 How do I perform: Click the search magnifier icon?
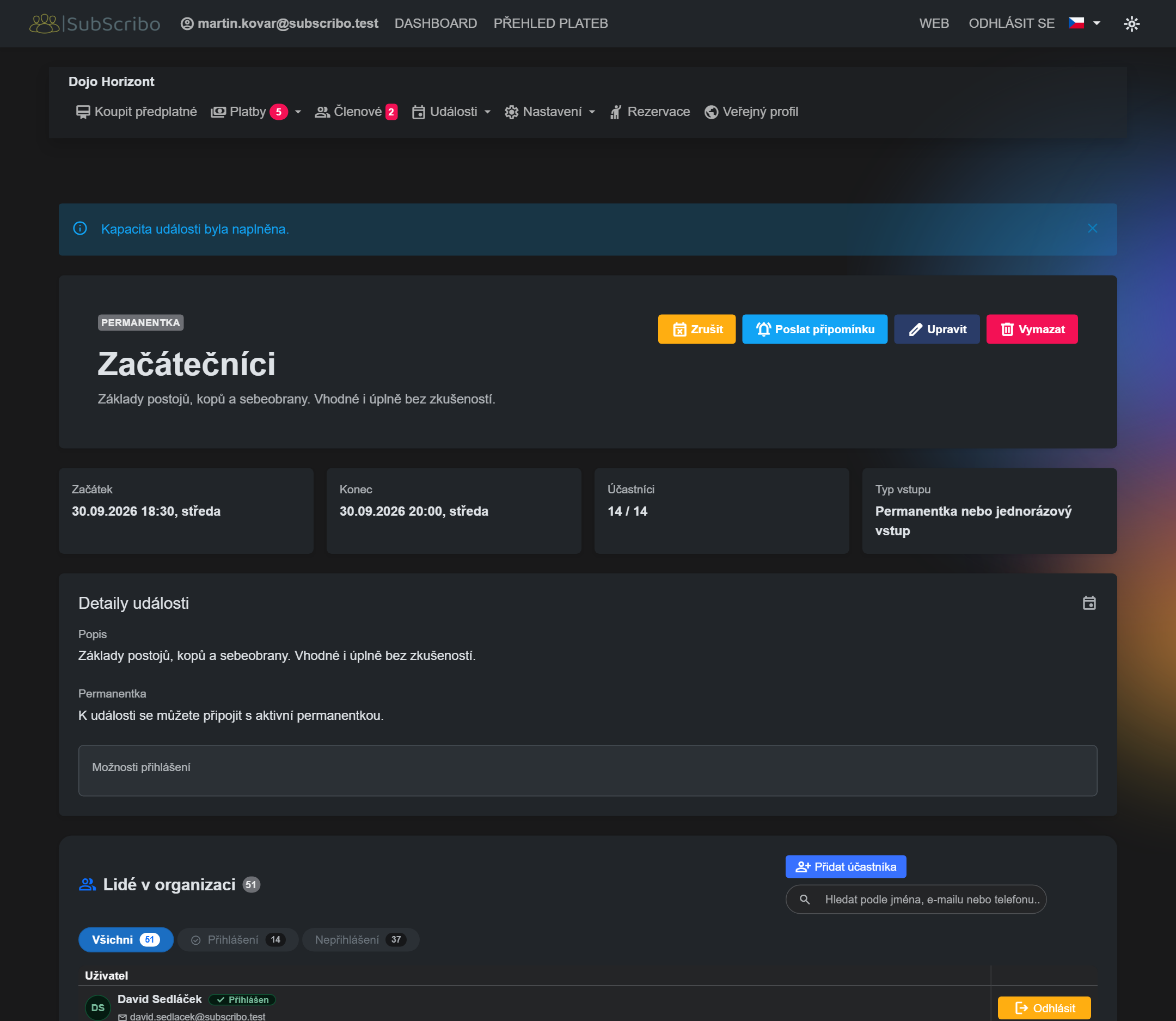pos(805,899)
